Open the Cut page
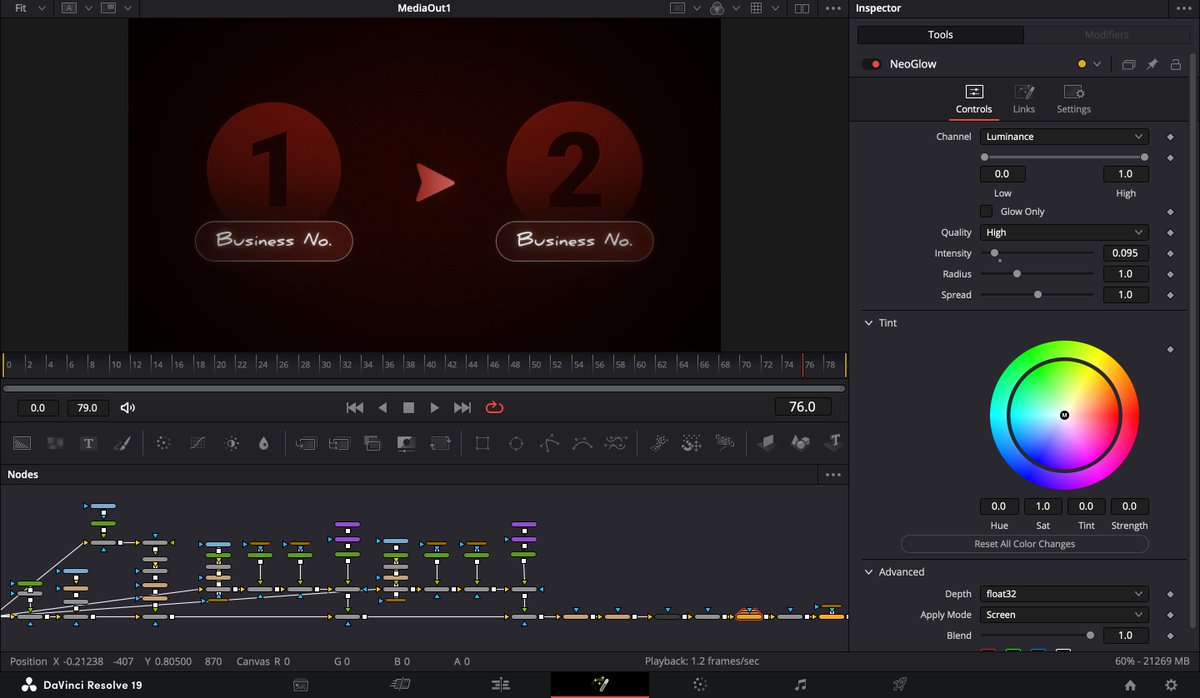Screen dimensions: 1200x698 (x=400, y=685)
